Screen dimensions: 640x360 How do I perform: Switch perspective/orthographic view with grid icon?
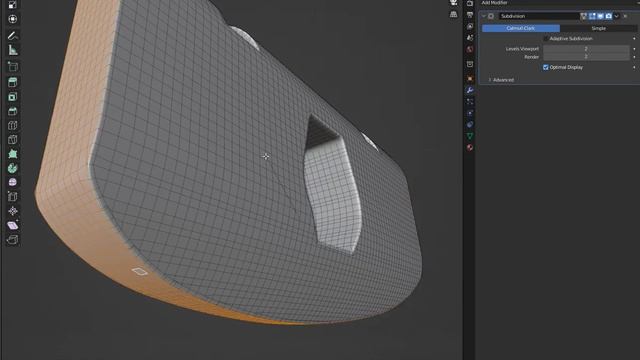[453, 14]
